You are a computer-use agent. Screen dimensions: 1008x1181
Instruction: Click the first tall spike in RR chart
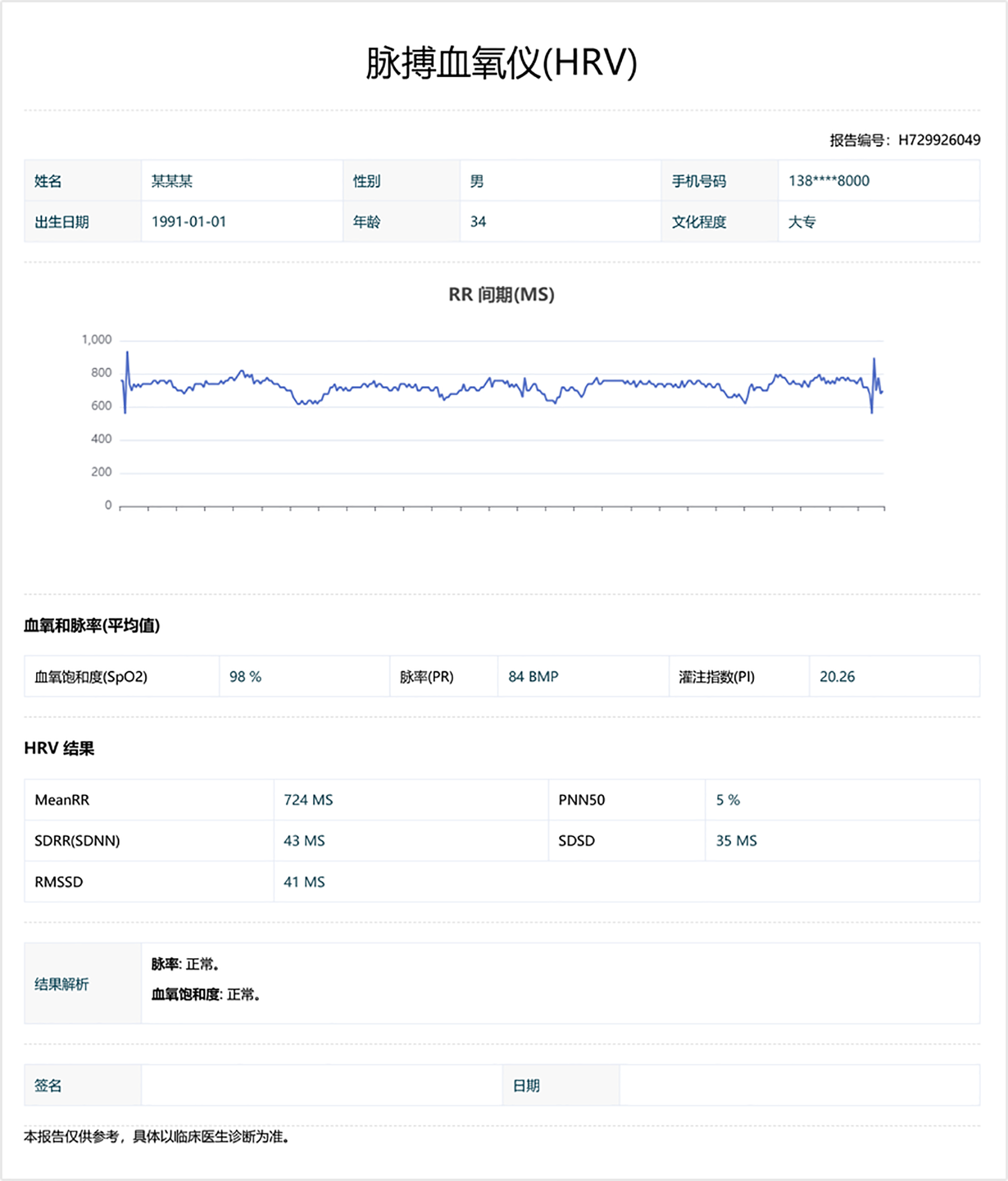click(x=127, y=353)
